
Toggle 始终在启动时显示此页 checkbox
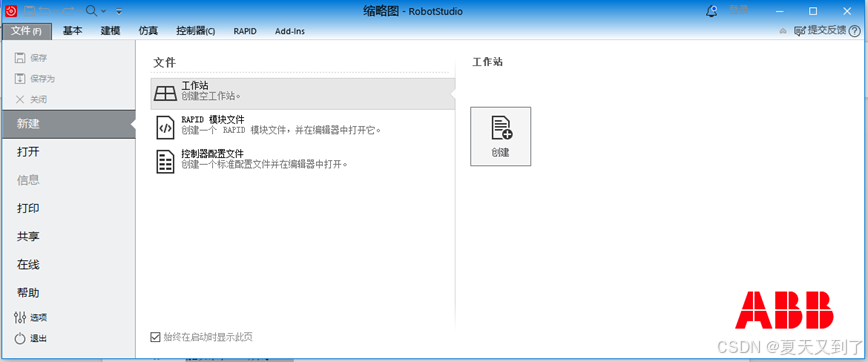[x=155, y=337]
